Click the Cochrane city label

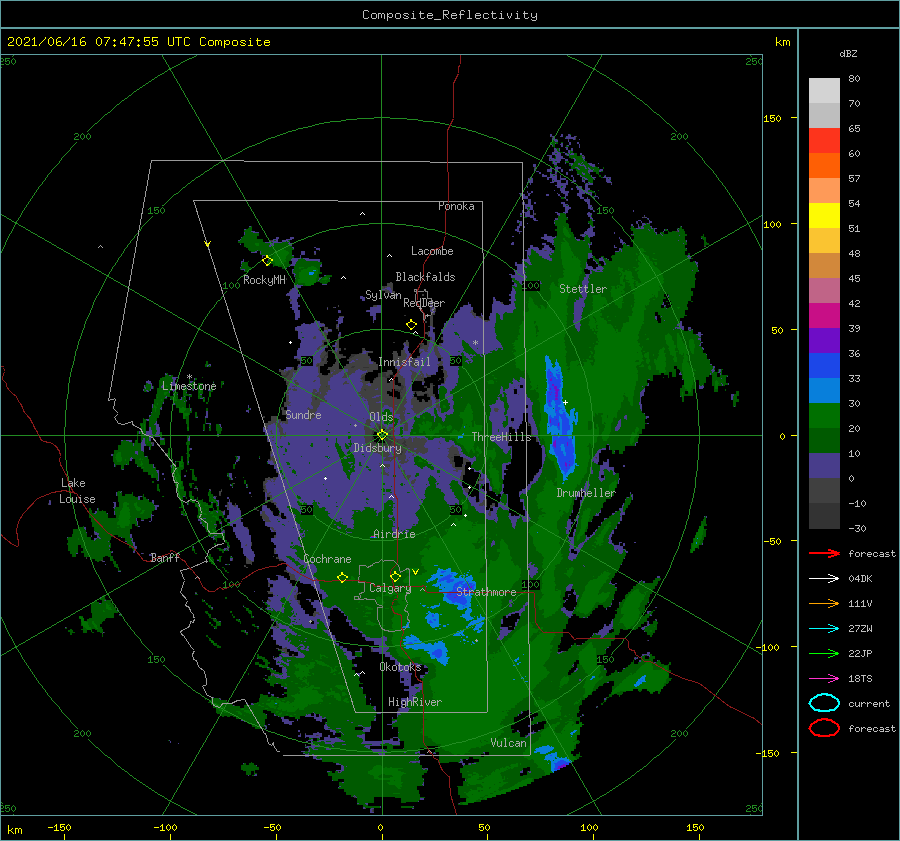click(x=327, y=559)
